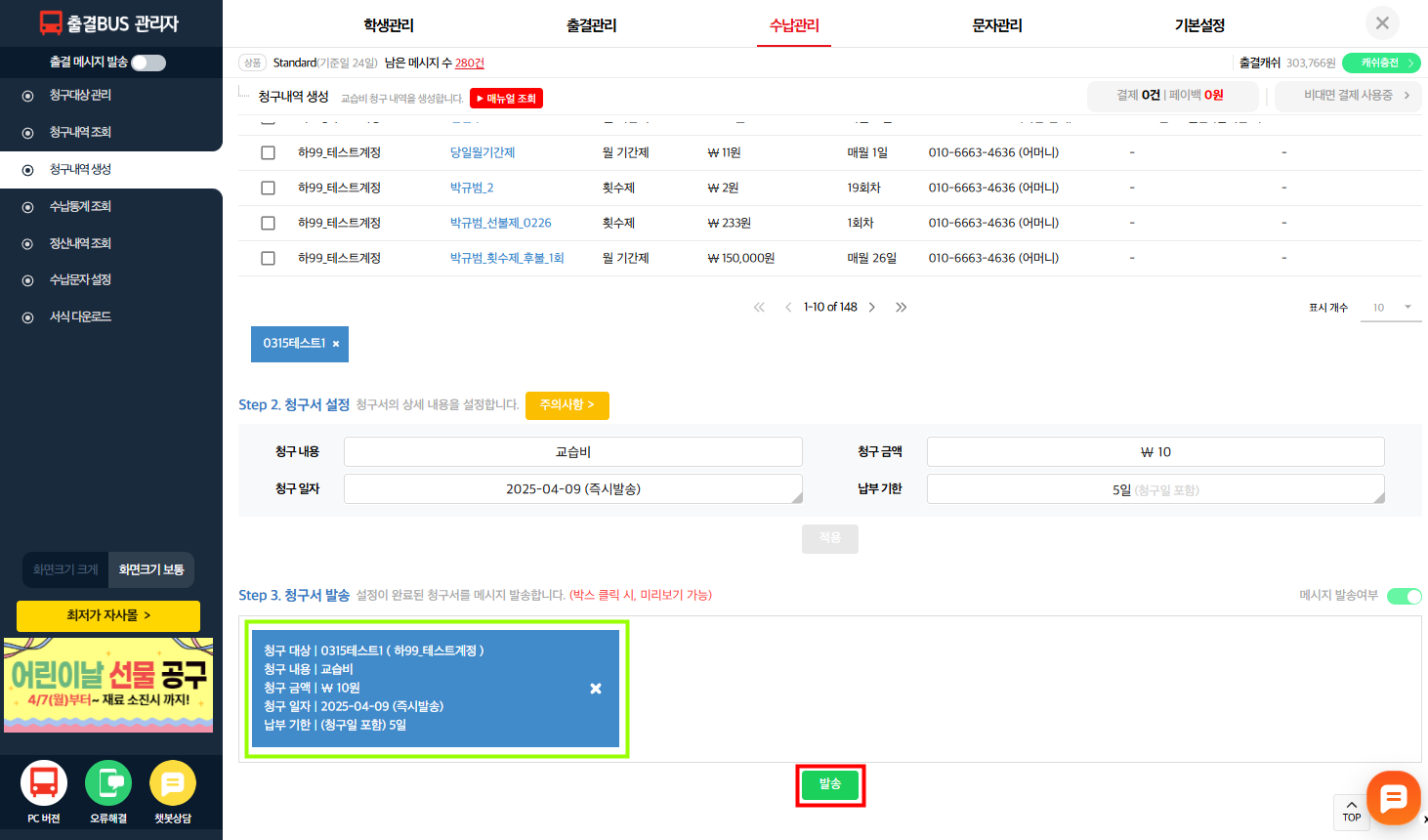Click the 청구 내용 input field
The height and width of the screenshot is (840, 1428).
click(x=572, y=451)
